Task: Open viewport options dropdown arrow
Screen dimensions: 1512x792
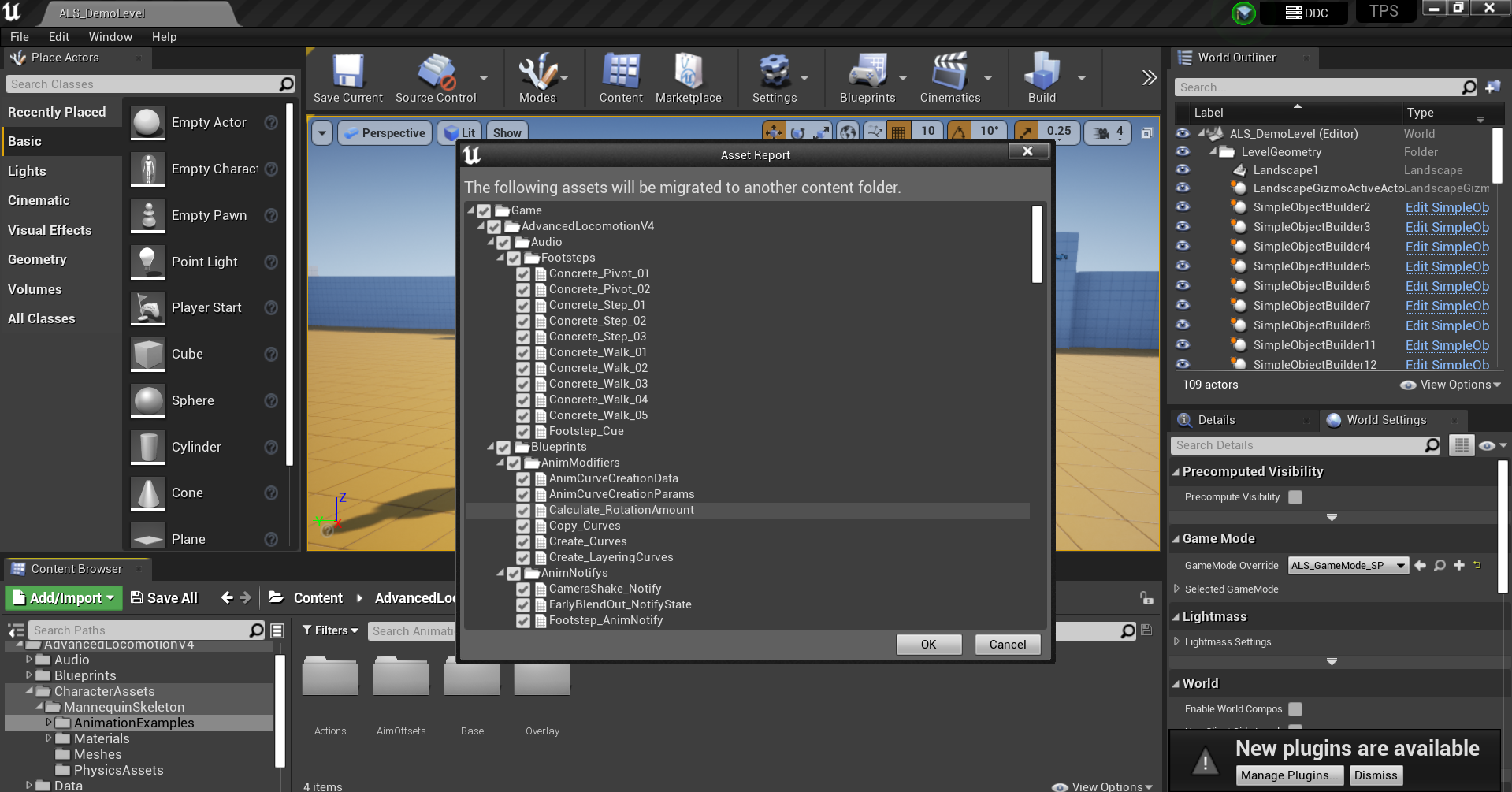Action: pos(322,133)
